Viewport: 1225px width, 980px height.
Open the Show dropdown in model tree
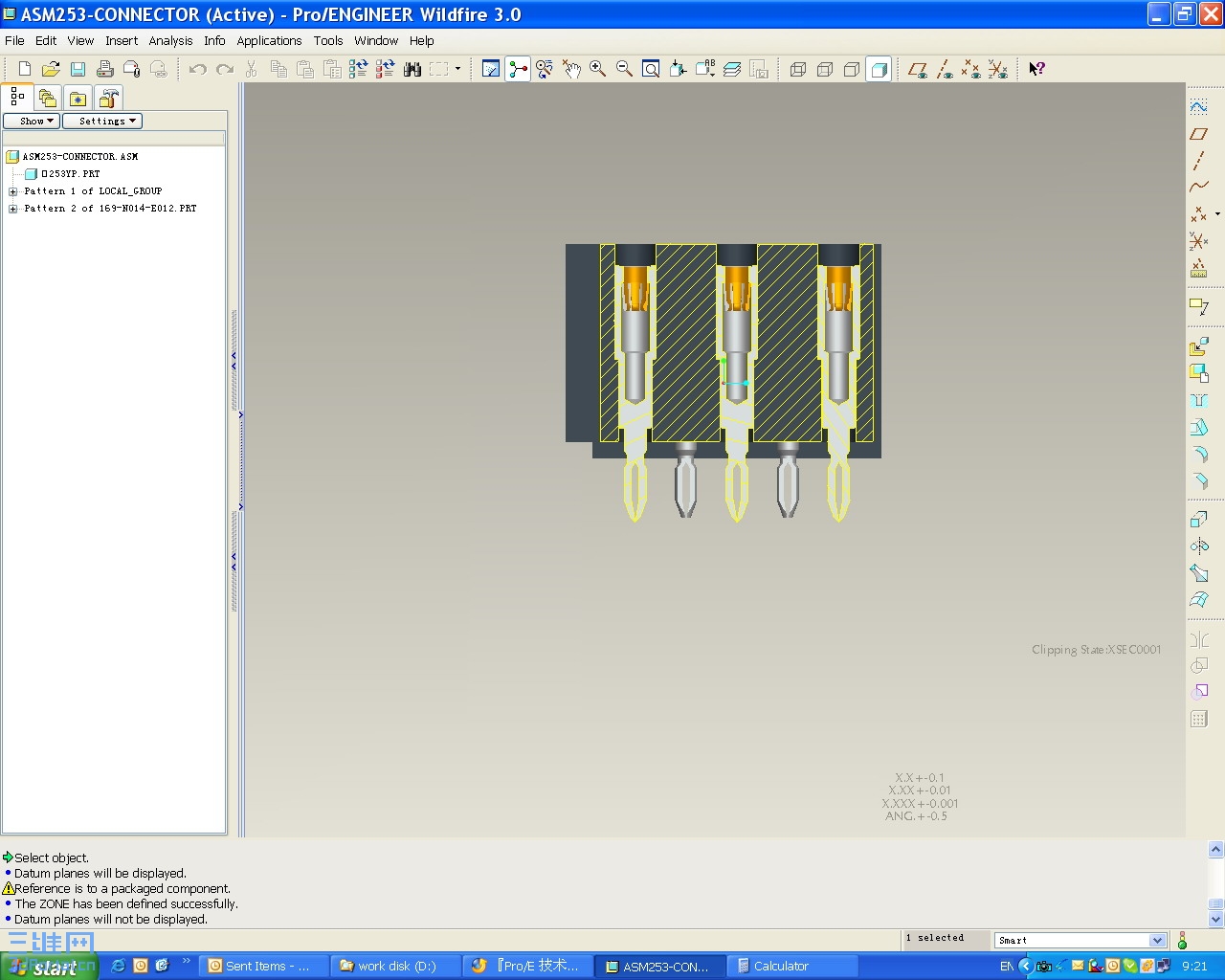click(x=32, y=121)
